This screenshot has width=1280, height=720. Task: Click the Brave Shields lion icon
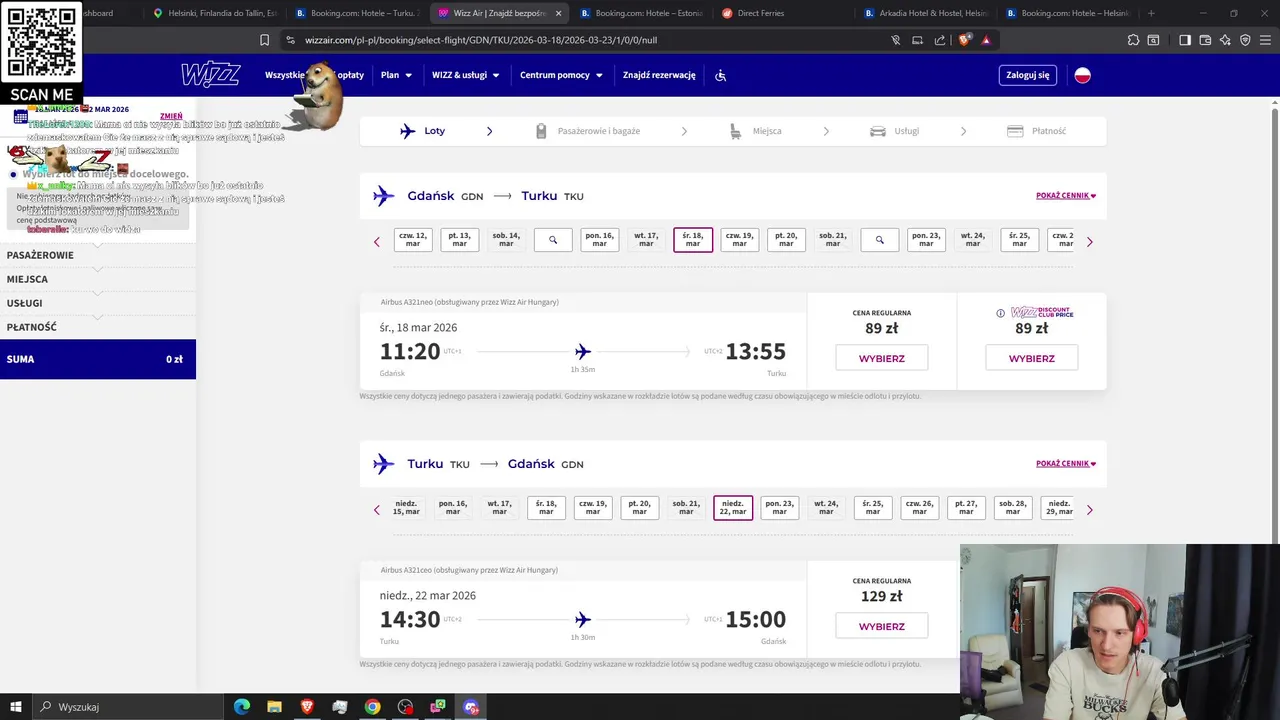(x=964, y=40)
